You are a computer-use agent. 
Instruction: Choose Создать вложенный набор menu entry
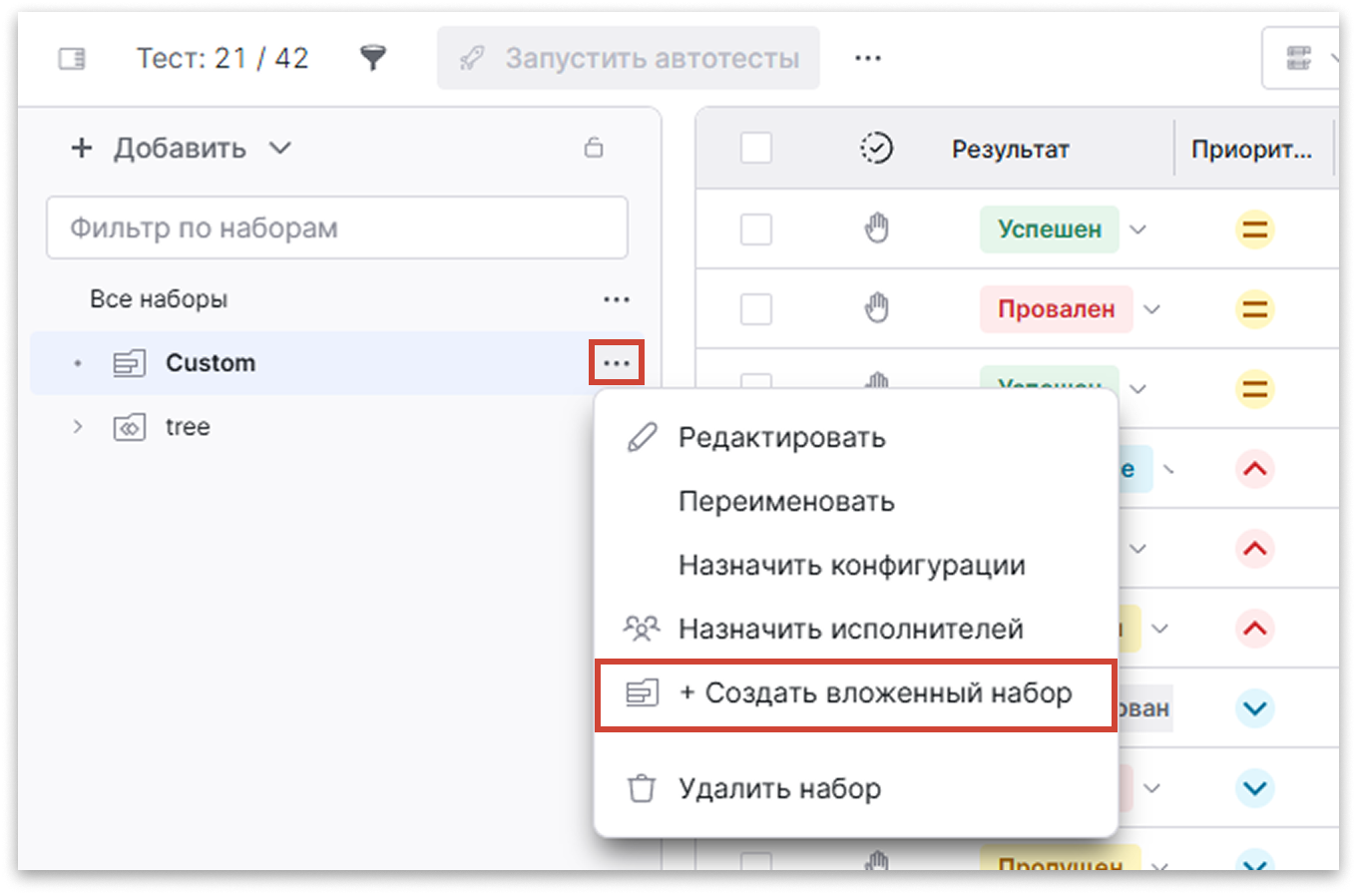point(856,693)
